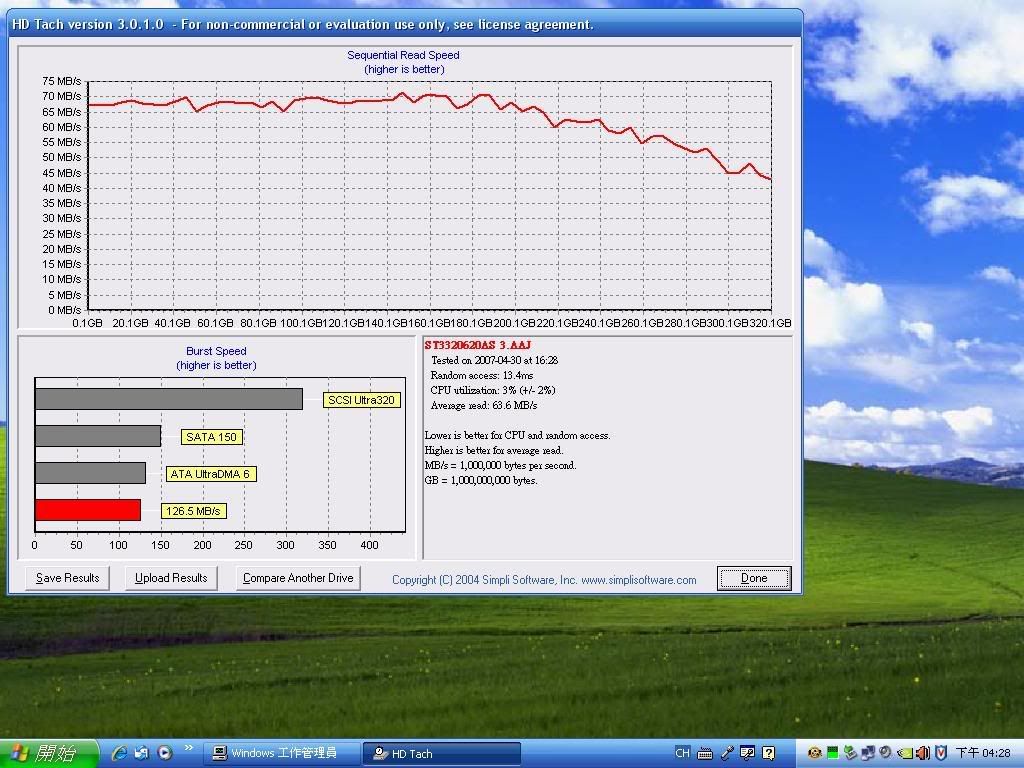Open the Start menu

click(48, 753)
